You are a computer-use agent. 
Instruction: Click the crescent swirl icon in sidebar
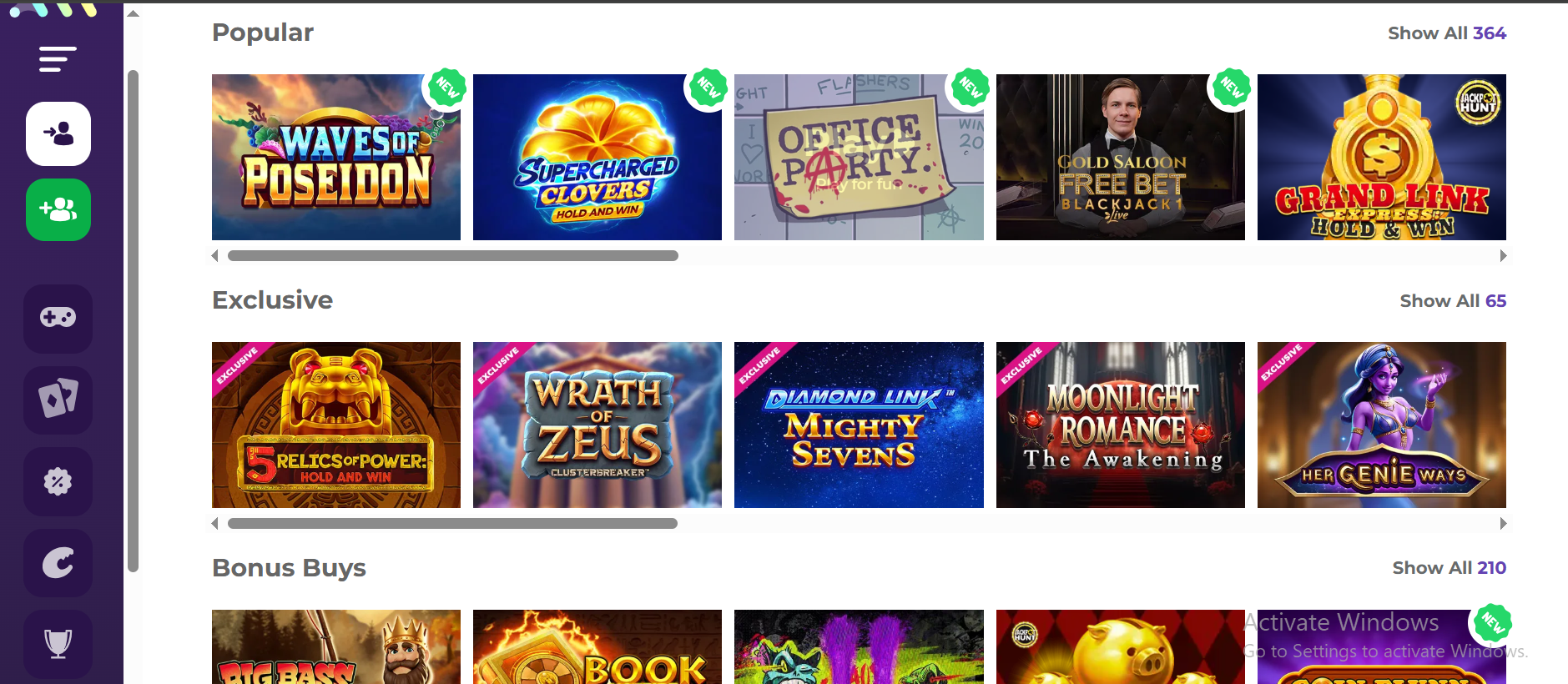coord(58,563)
